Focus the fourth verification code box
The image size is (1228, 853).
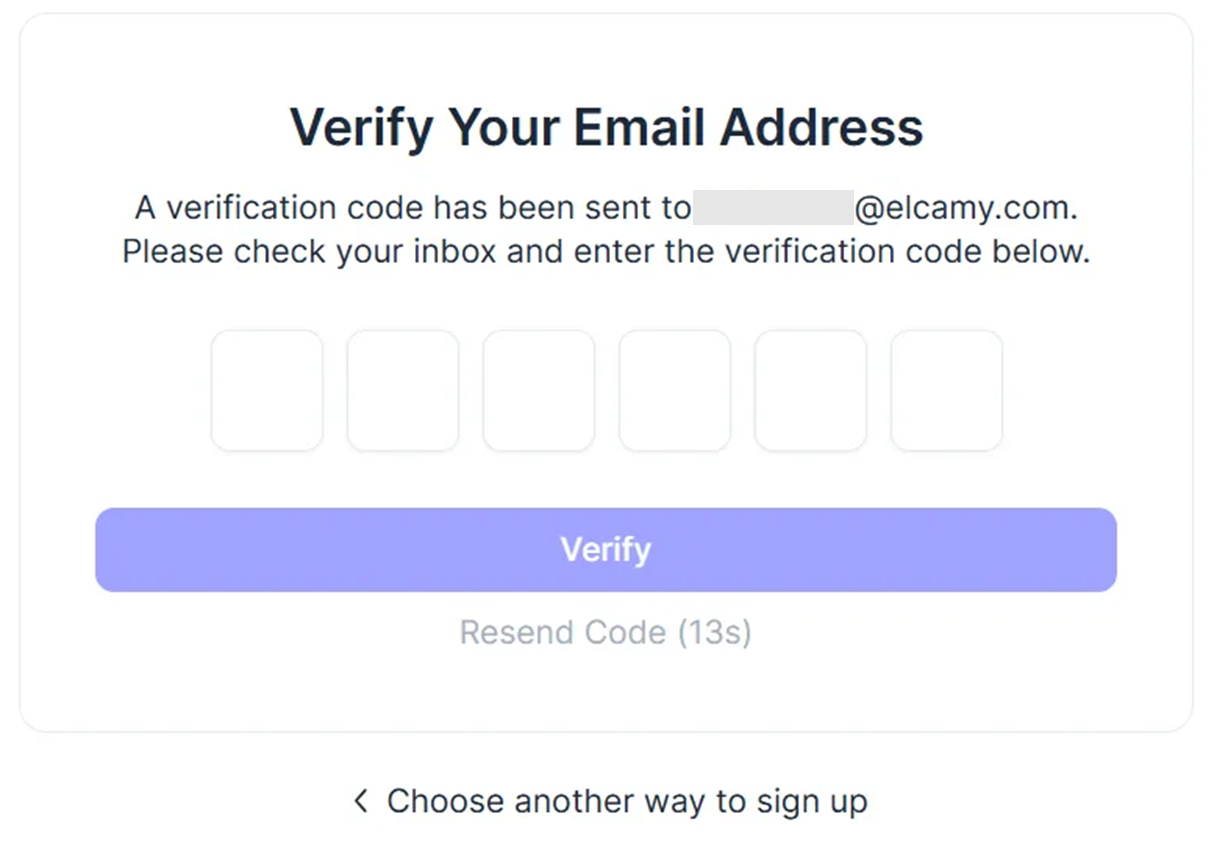point(675,390)
